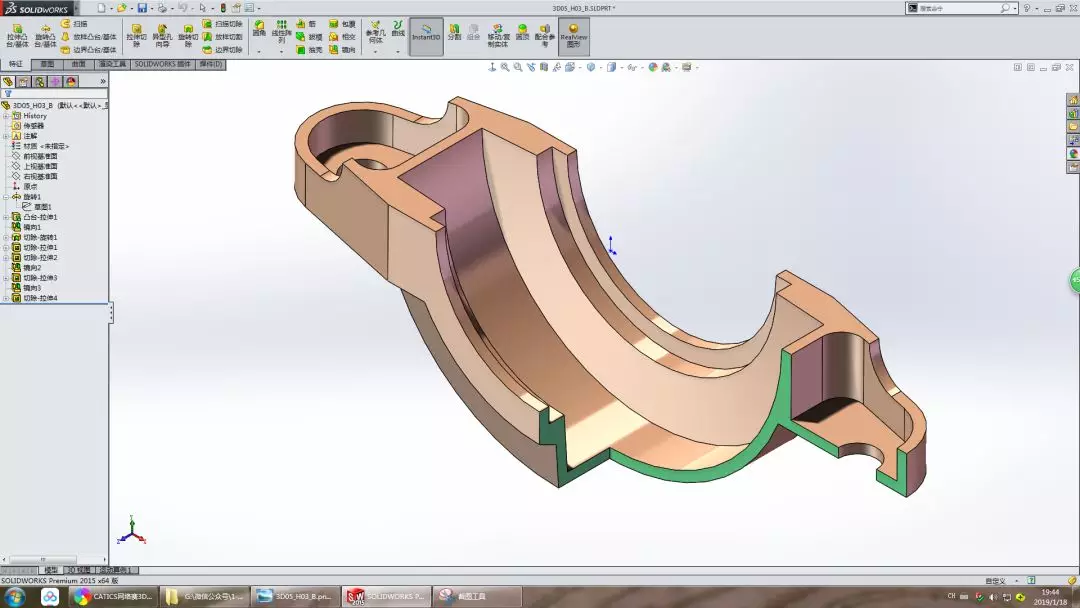Viewport: 1080px width, 608px height.
Task: Expand the feature manager panel chevron (»)
Action: coord(103,81)
